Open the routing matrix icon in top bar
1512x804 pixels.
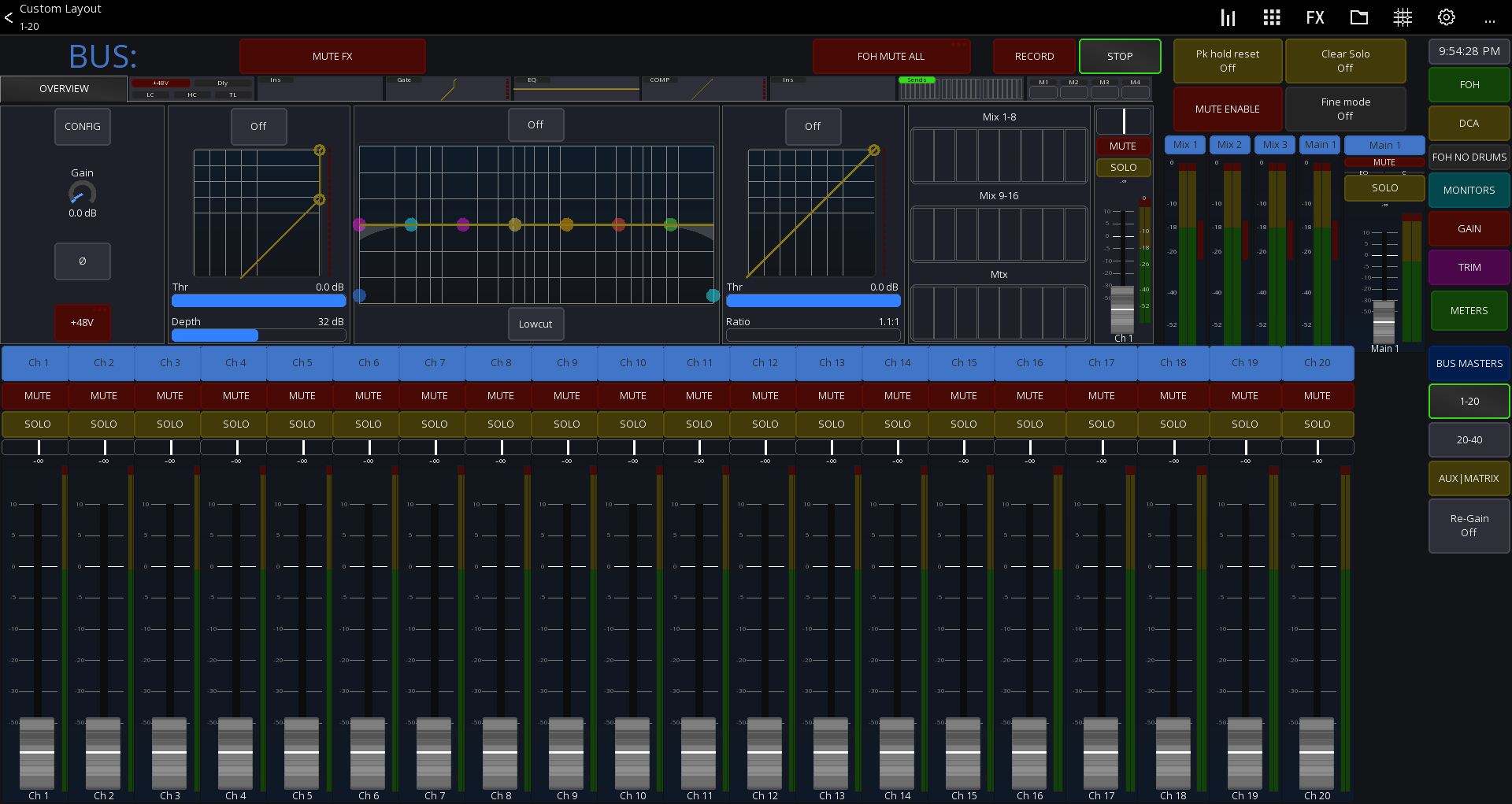click(x=1403, y=17)
